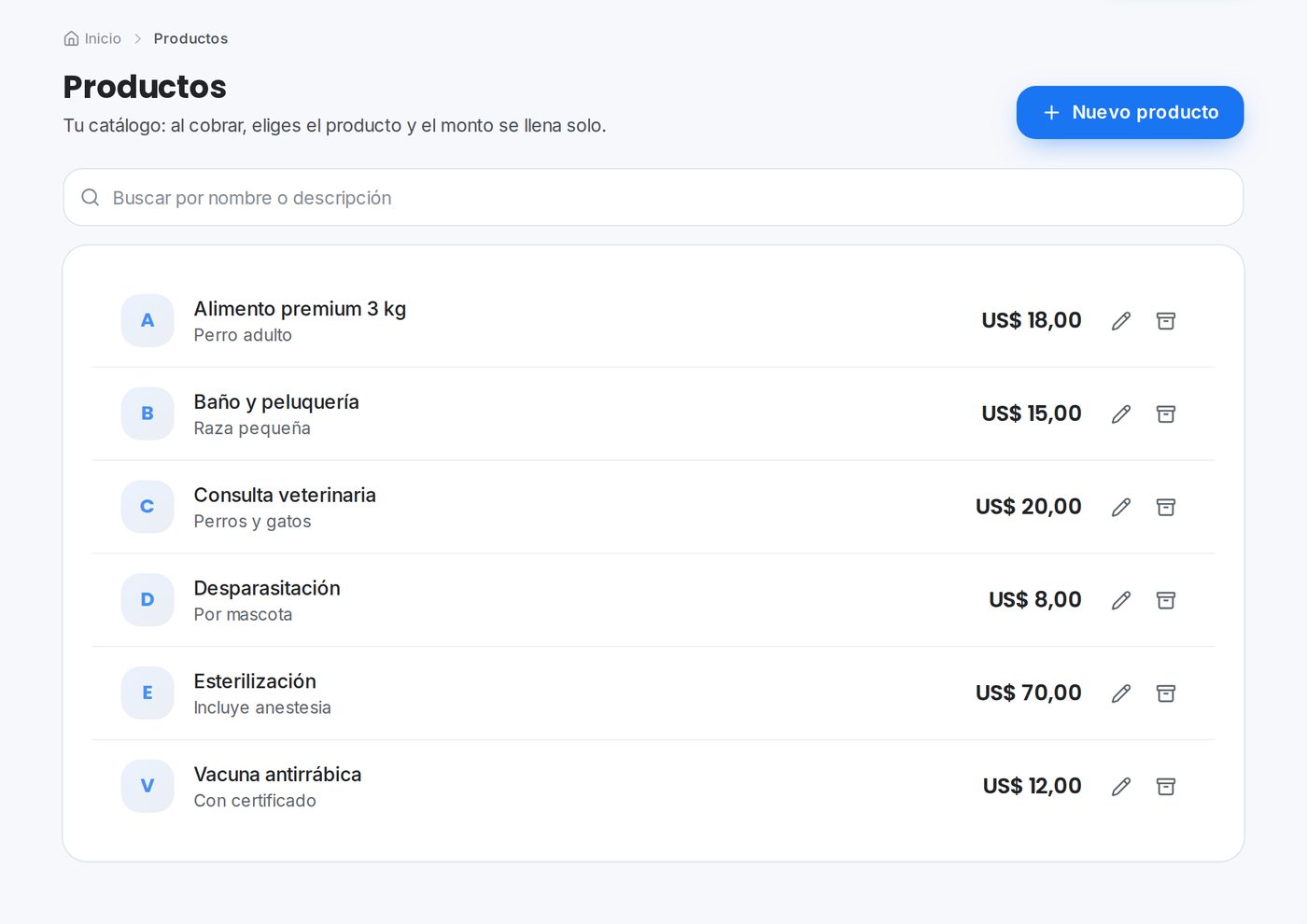The image size is (1307, 924).
Task: Click the Perro adulto description
Action: (243, 335)
